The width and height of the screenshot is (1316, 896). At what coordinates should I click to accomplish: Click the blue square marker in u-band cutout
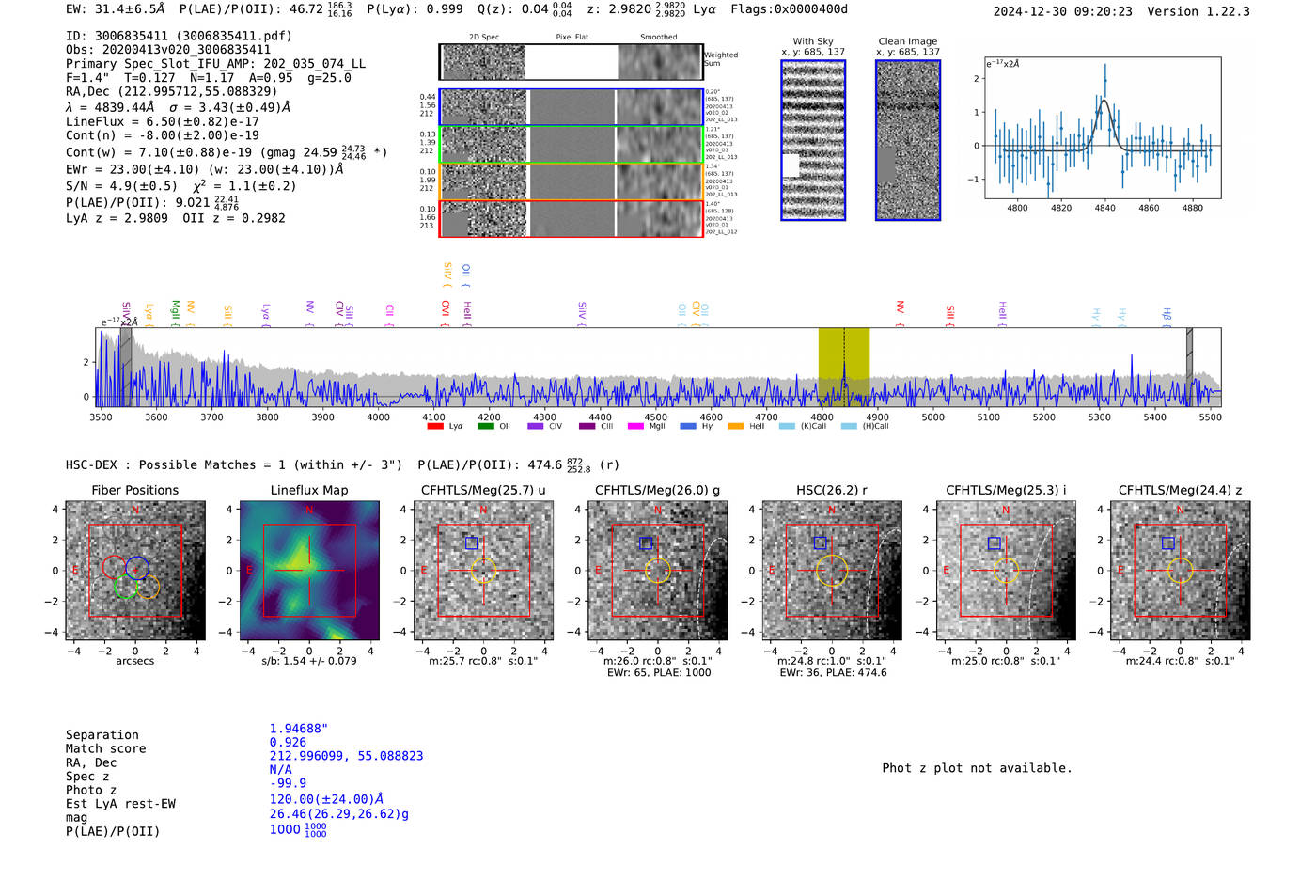point(471,543)
